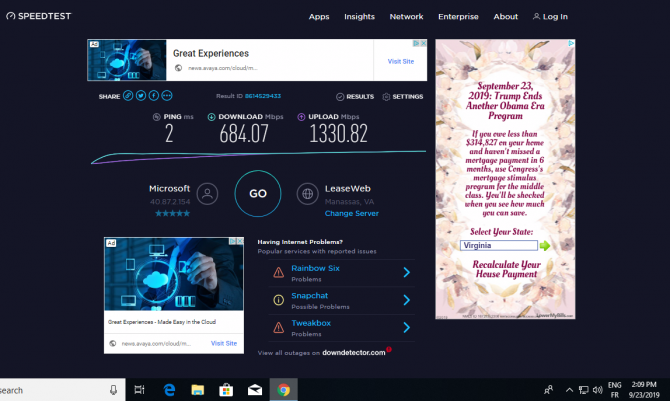Screen dimensions: 670x401
Task: Start the test with GO
Action: 258,194
